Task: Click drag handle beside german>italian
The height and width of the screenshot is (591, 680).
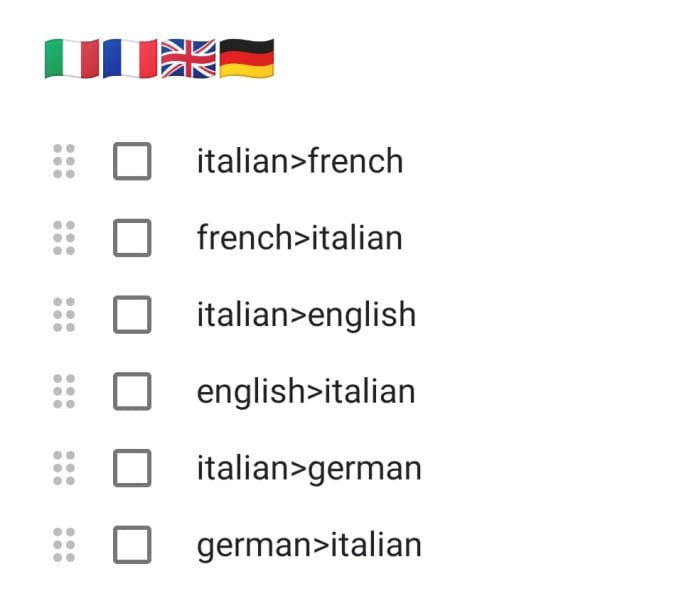Action: pyautogui.click(x=64, y=545)
